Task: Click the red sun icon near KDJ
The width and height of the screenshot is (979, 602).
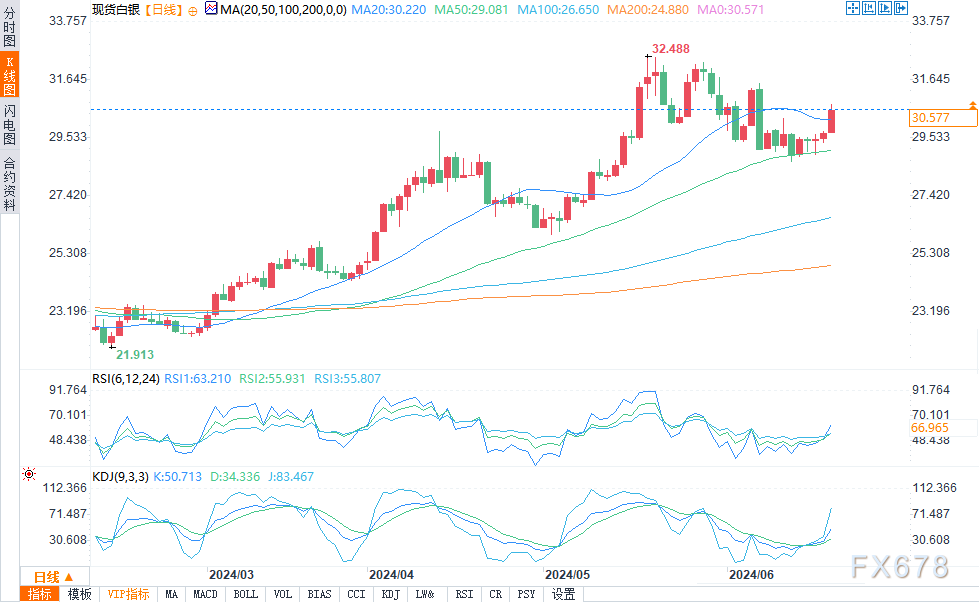Action: tap(29, 474)
